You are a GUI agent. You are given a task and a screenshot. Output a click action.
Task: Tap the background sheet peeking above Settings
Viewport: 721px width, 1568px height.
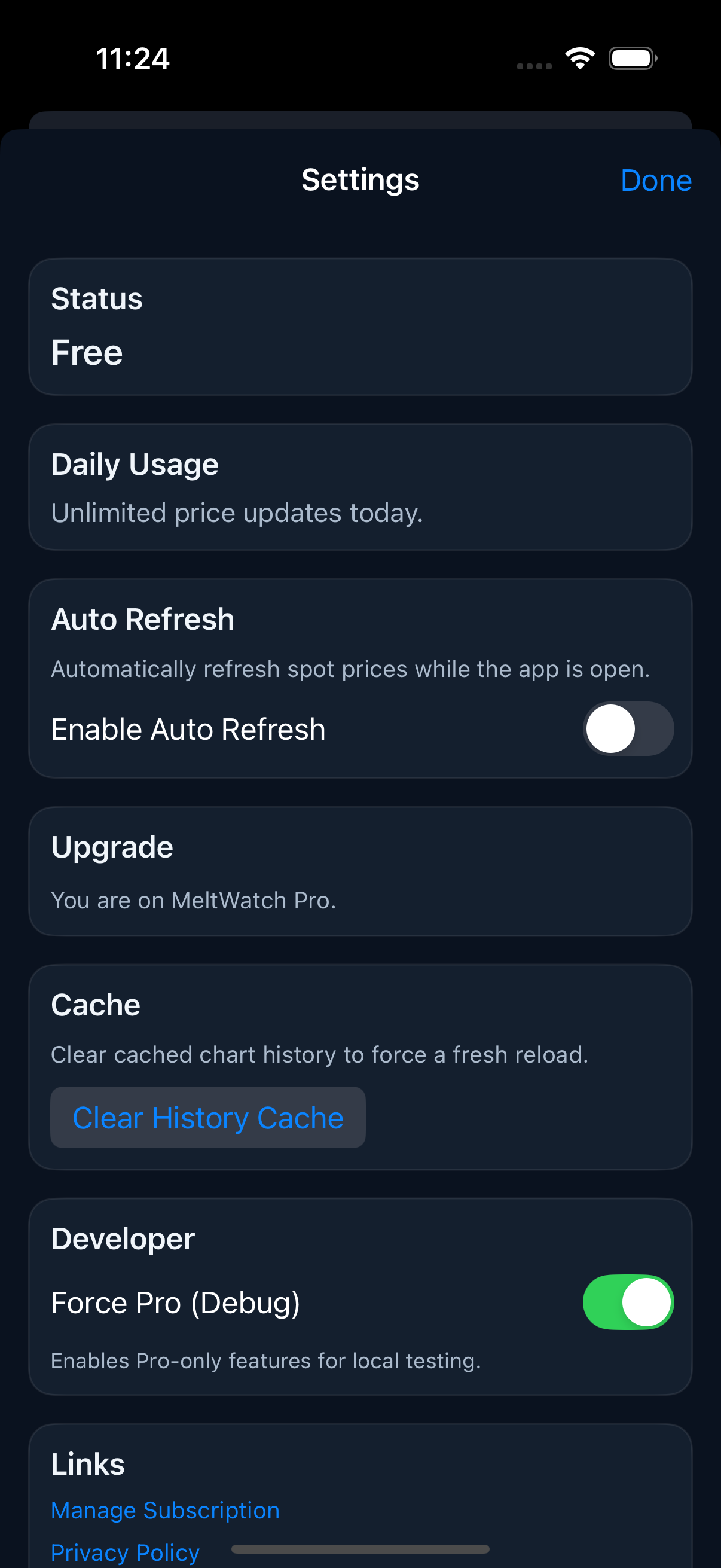360,120
